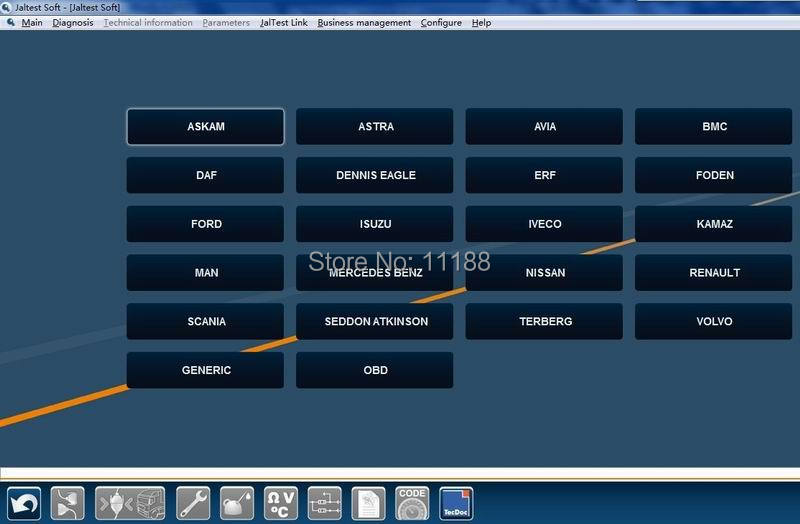Open the Configure menu

click(441, 23)
